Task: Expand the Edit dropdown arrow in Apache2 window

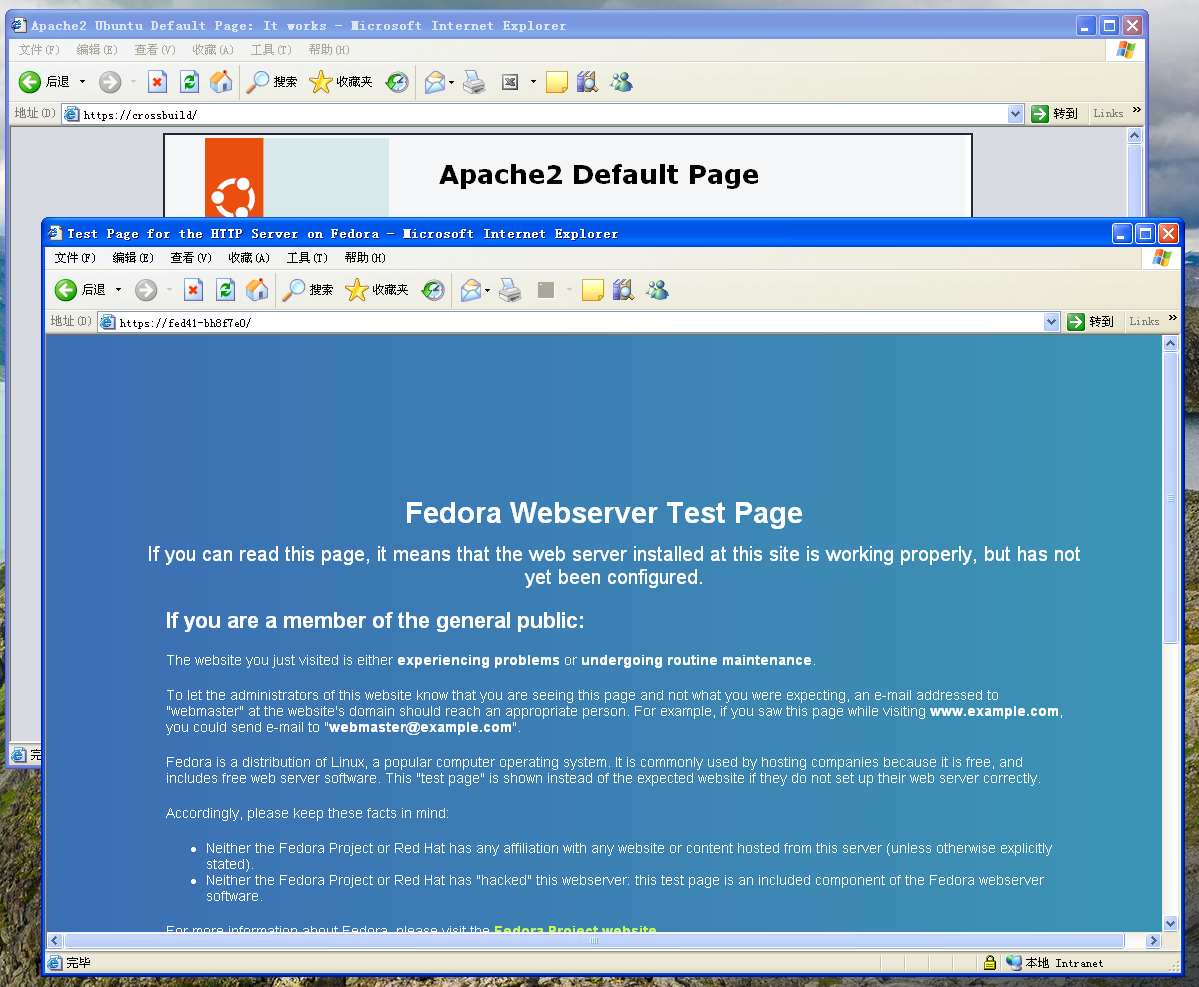Action: 533,82
